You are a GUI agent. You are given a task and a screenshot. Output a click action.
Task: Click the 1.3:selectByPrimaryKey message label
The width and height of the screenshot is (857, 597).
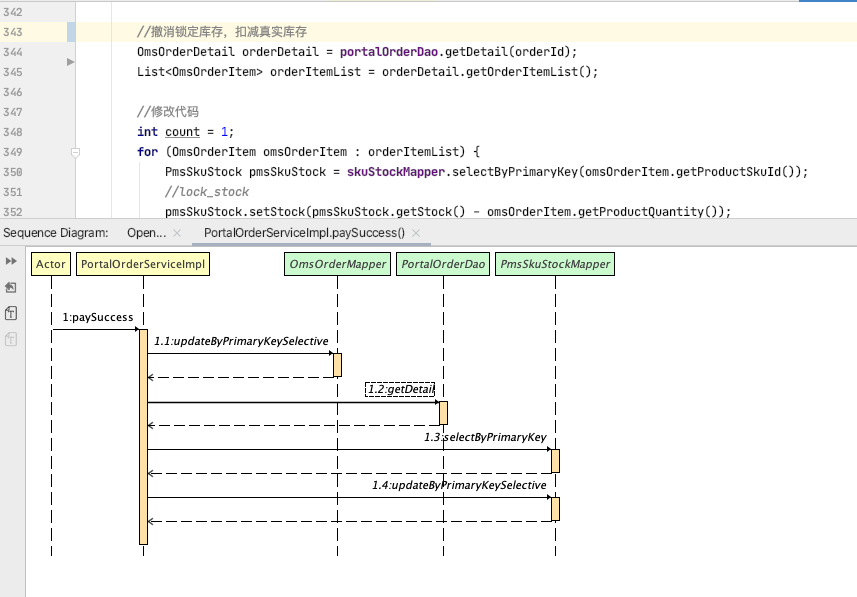(x=484, y=437)
